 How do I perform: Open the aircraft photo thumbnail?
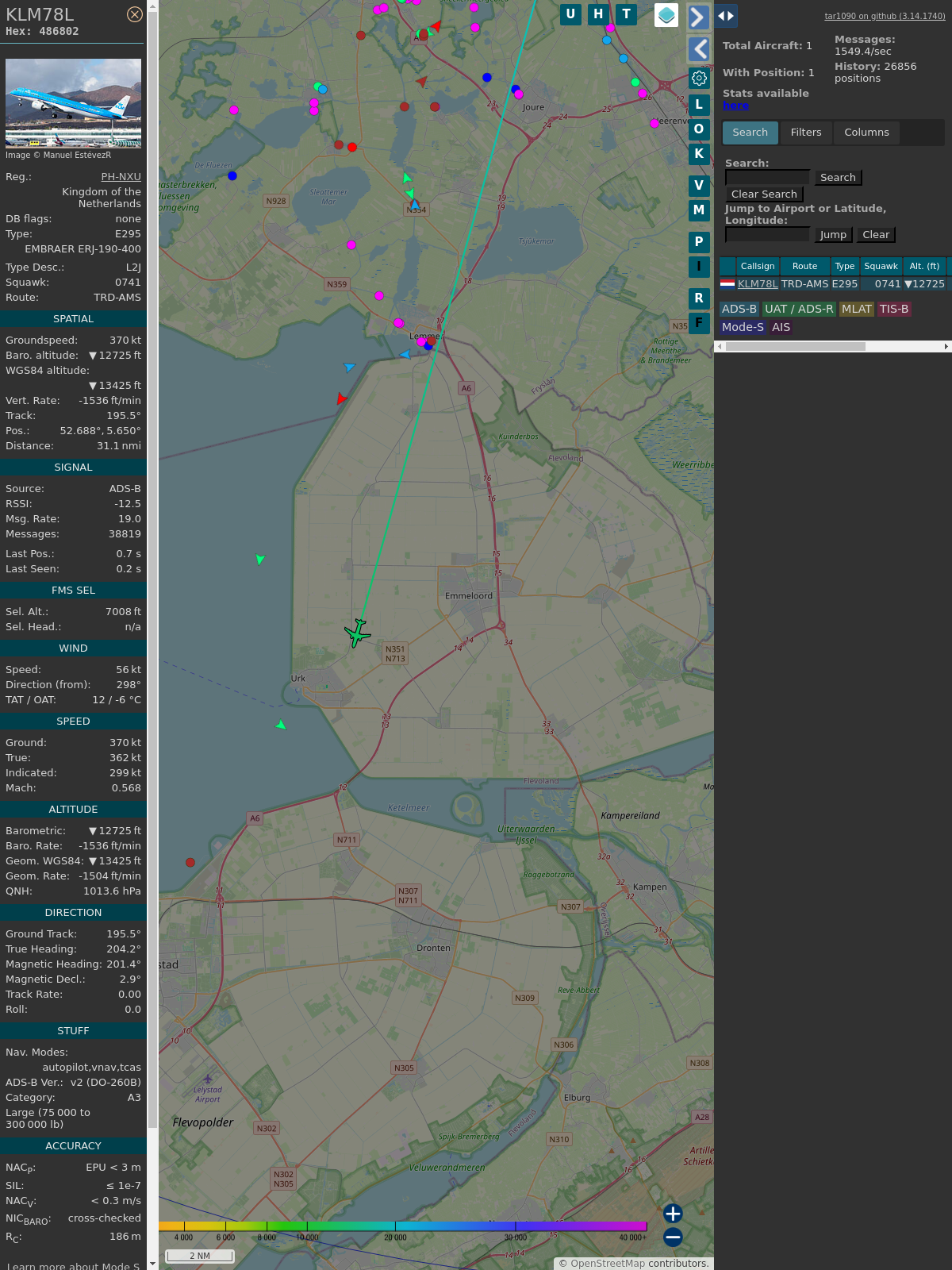coord(73,103)
